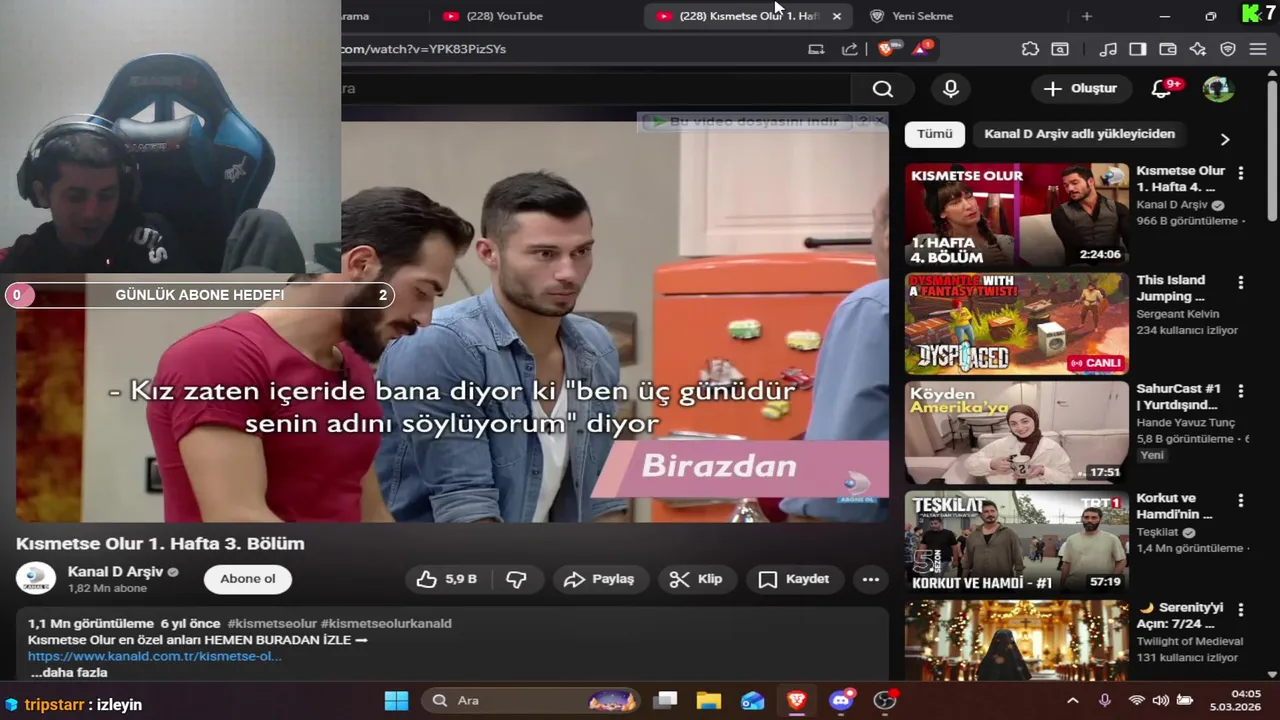Open the system tray volume icon

1160,701
